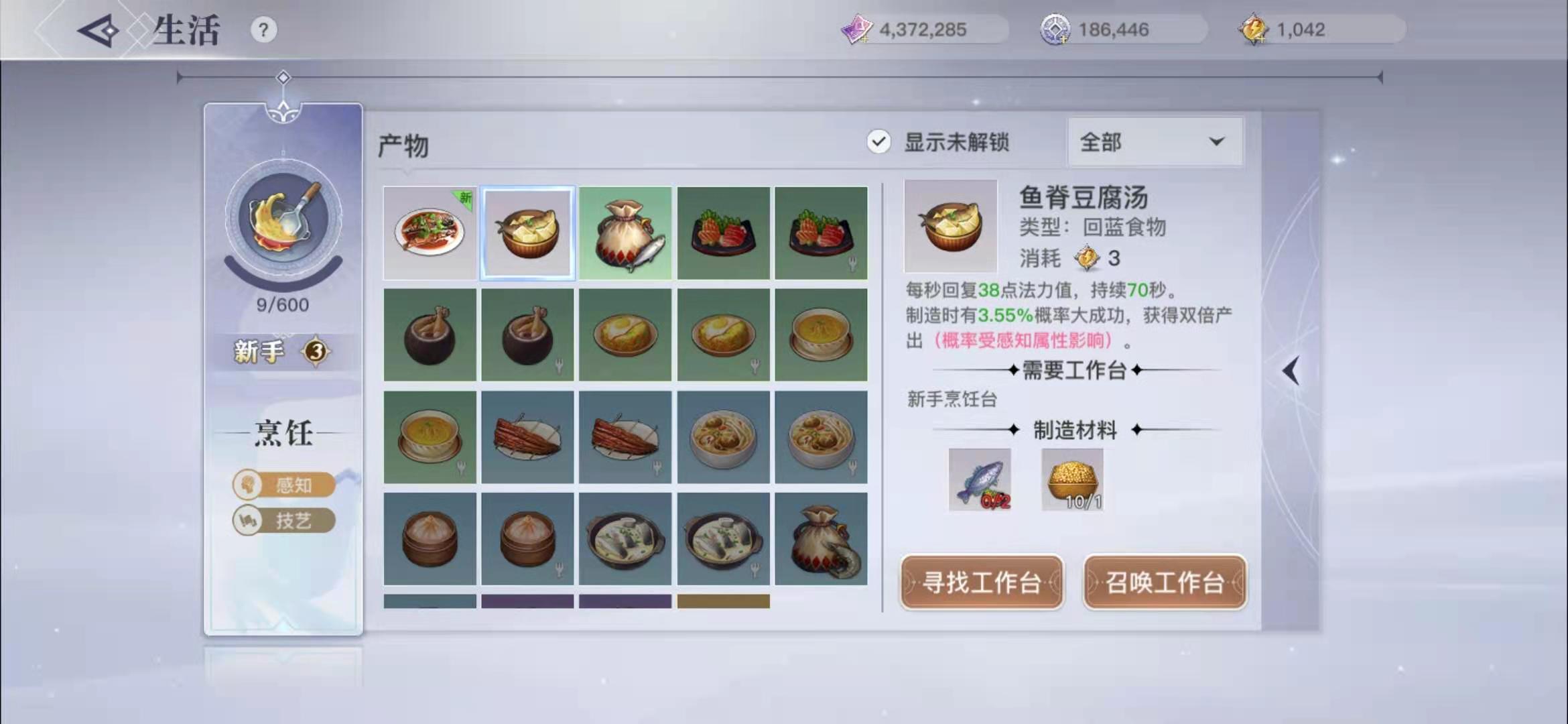Select the fish bag item icon
The image size is (1568, 724).
click(x=625, y=233)
